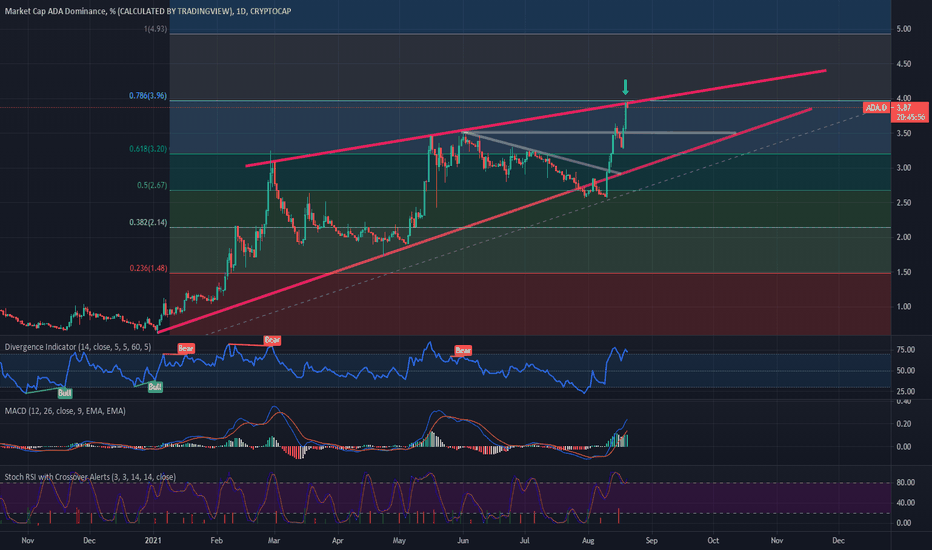Open the Divergence Indicator legend title
932x550 pixels.
[78, 347]
